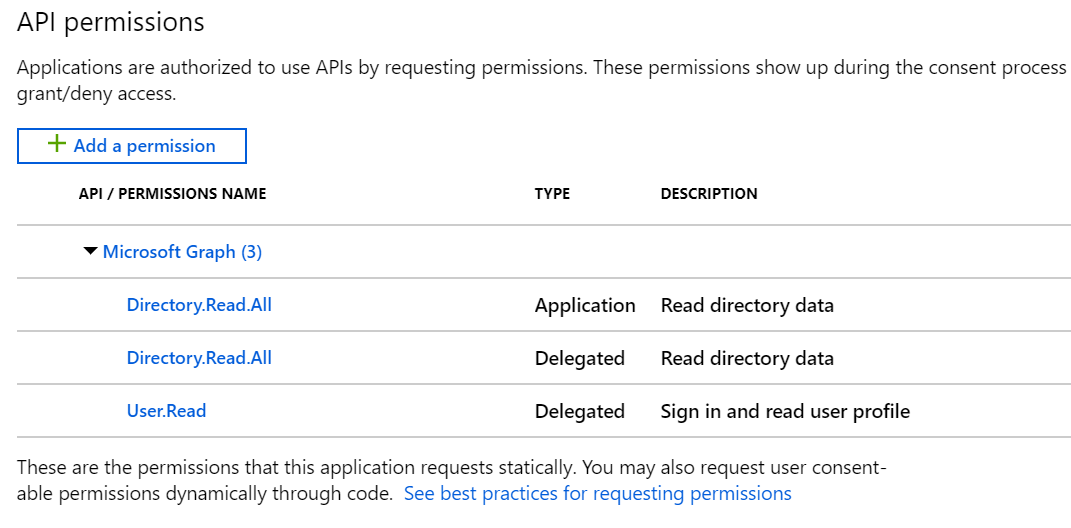Click the Delegated row's "Read directory data" description
This screenshot has width=1071, height=528.
click(747, 358)
